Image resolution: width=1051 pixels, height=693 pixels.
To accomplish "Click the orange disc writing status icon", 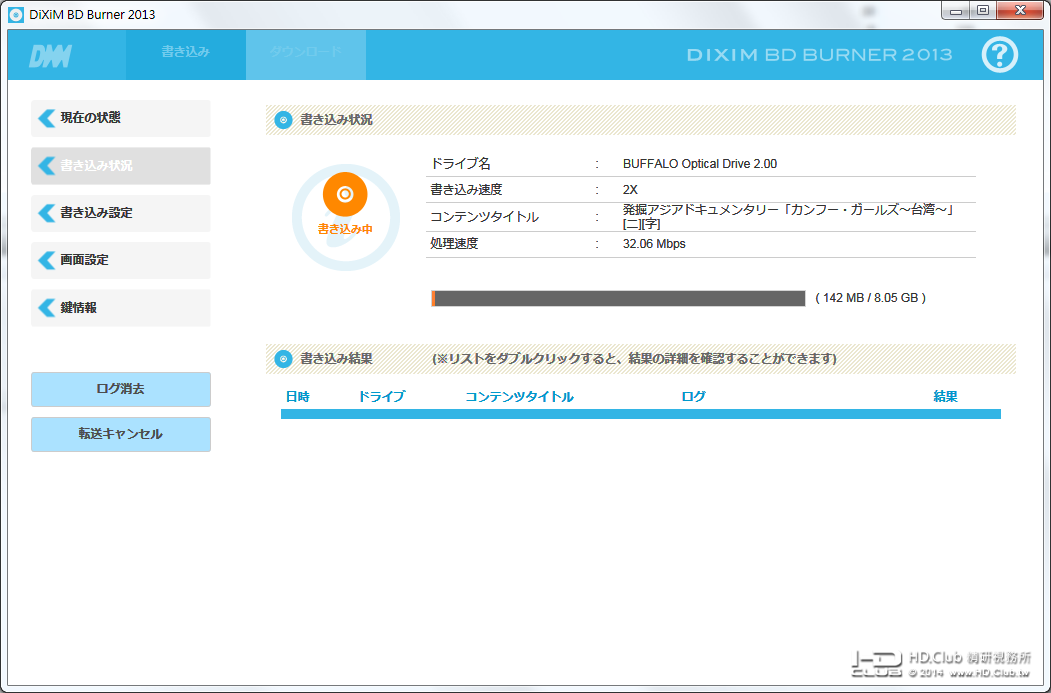I will click(345, 194).
